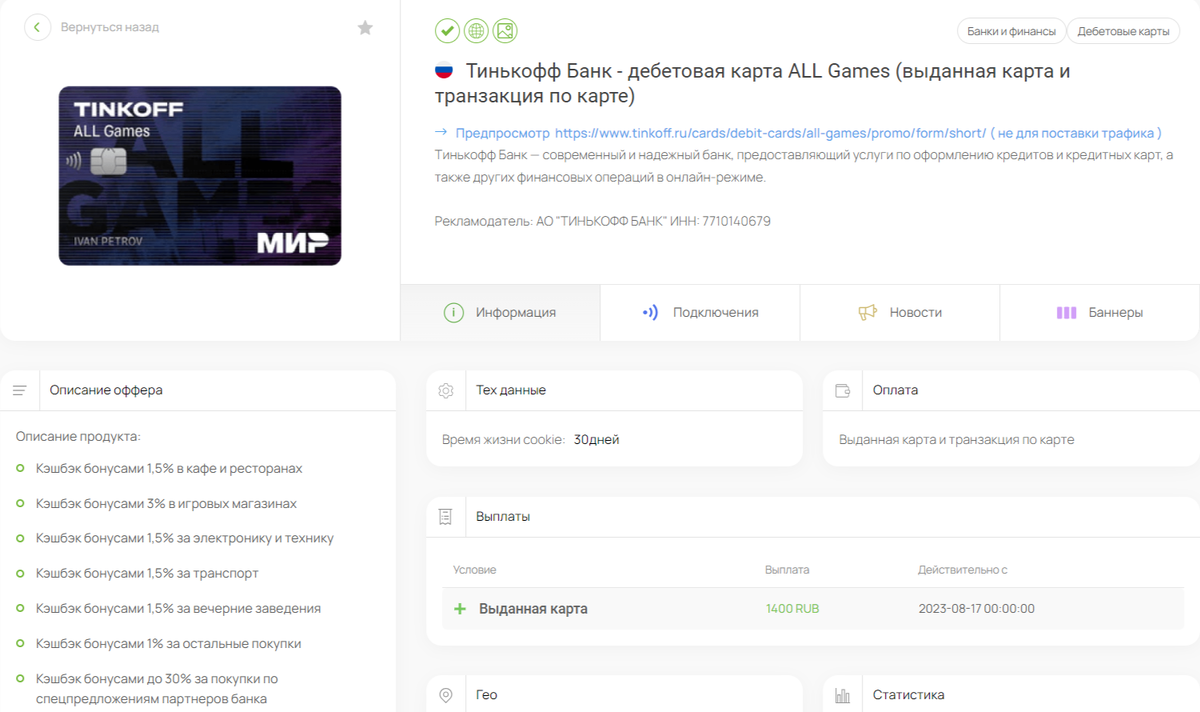Click the Описание продукта heading
This screenshot has height=712, width=1200.
78,437
